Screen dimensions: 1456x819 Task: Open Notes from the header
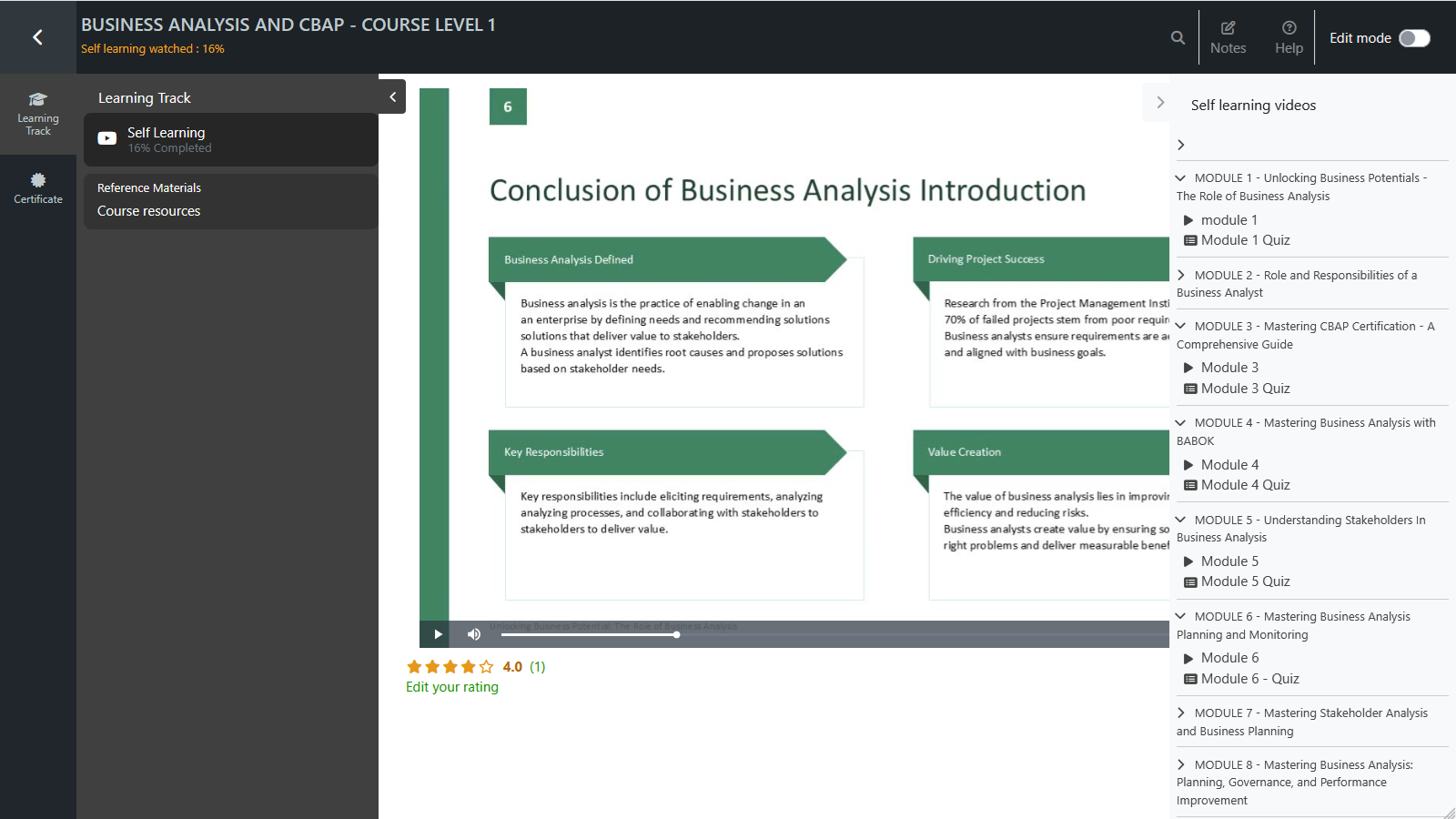coord(1228,37)
